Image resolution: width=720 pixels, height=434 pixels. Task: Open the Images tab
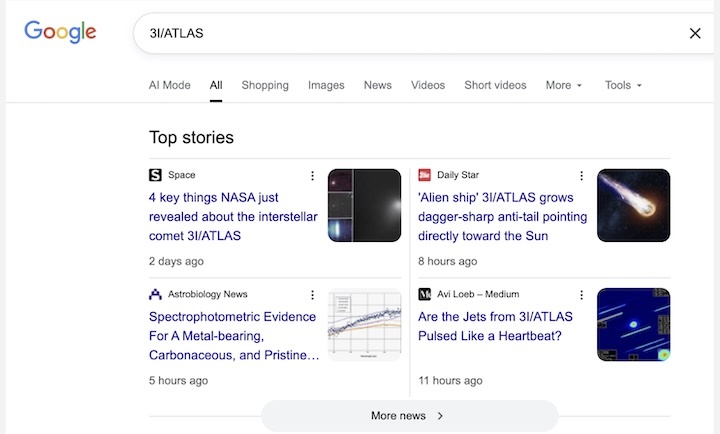click(x=326, y=85)
